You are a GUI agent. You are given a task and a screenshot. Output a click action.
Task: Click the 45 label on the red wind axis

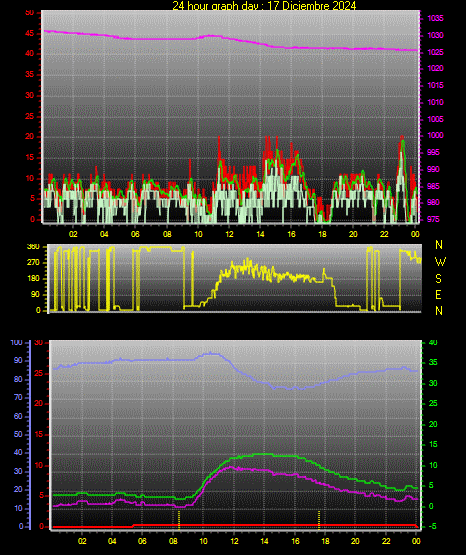click(30, 34)
